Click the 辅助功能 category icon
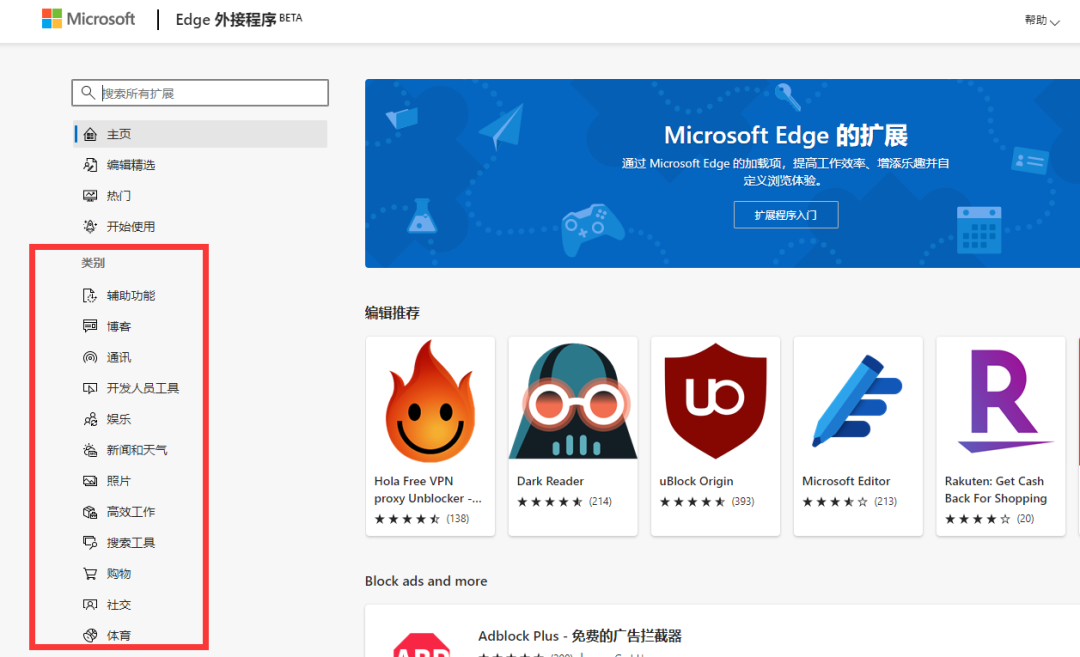This screenshot has width=1080, height=657. click(x=90, y=295)
